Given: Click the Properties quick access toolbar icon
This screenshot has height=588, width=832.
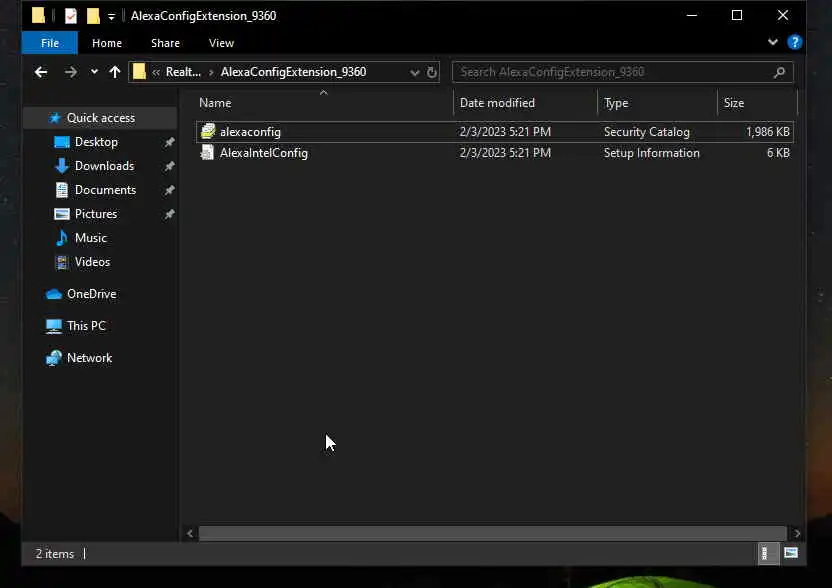Looking at the screenshot, I should pos(71,16).
